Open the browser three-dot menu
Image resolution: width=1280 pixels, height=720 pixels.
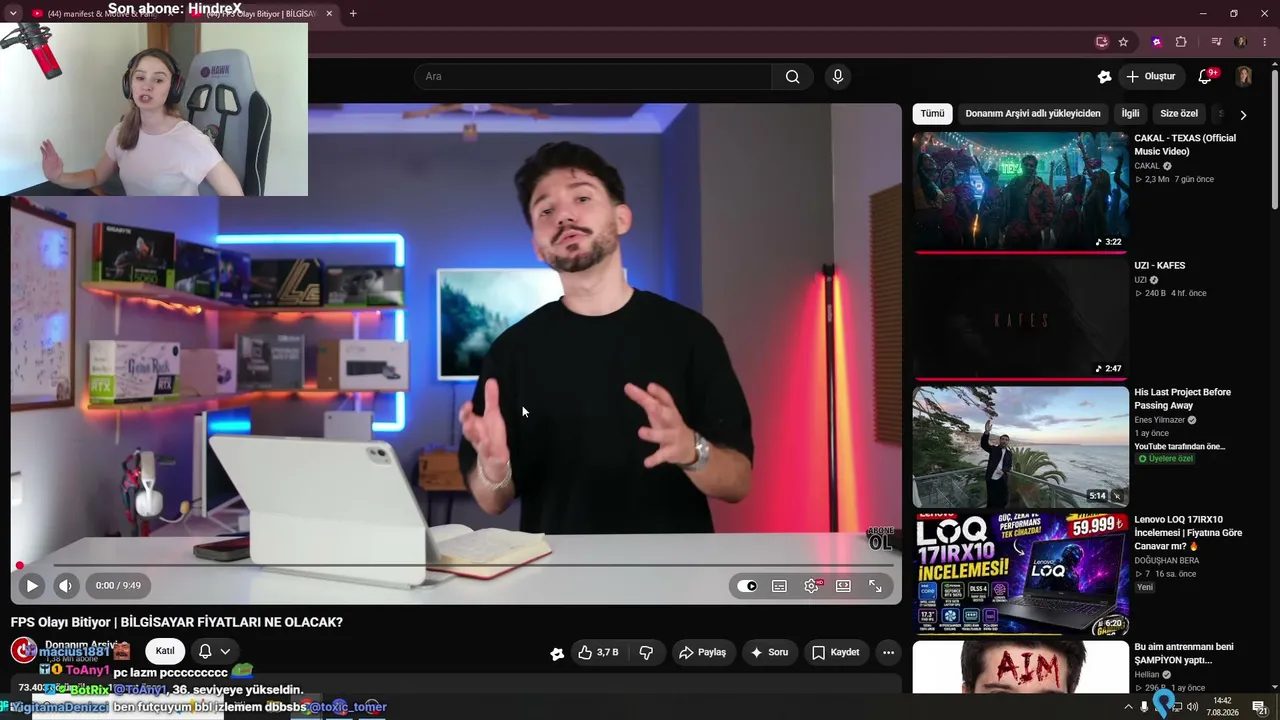[1265, 42]
